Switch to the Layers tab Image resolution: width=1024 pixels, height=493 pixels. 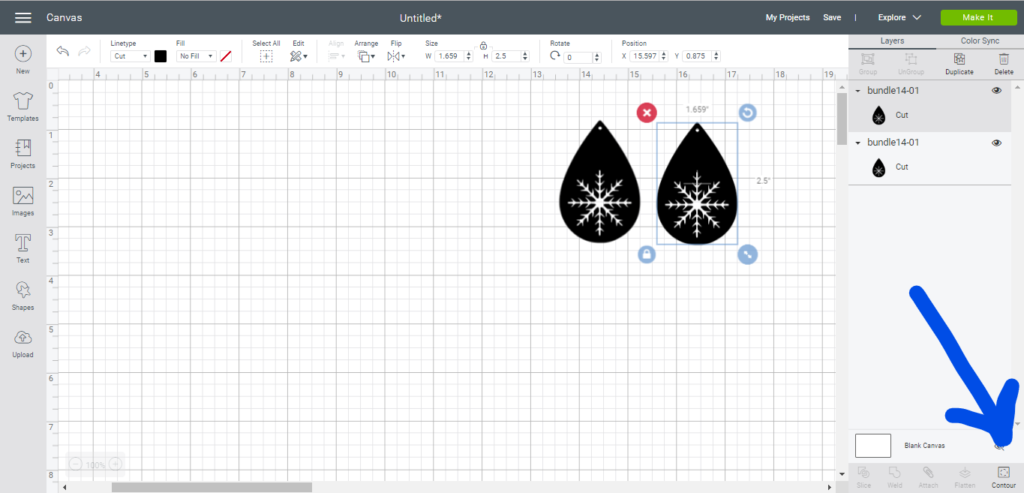tap(892, 40)
